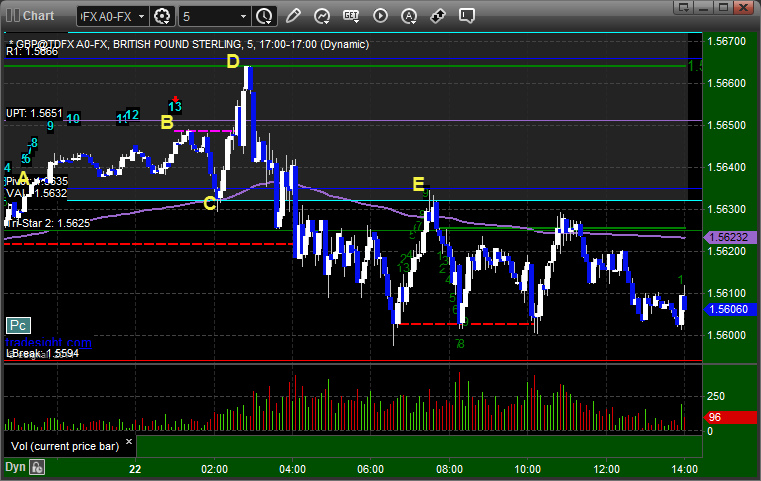Viewport: 761px width, 481px height.
Task: Click the play/replay button icon
Action: [x=380, y=16]
